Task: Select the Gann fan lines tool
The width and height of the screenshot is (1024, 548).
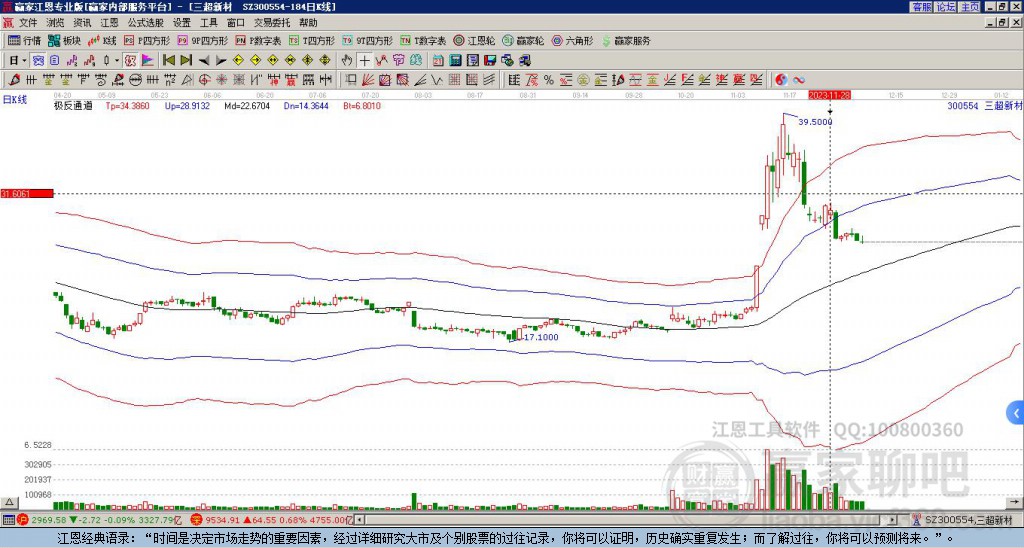Action: [x=368, y=80]
